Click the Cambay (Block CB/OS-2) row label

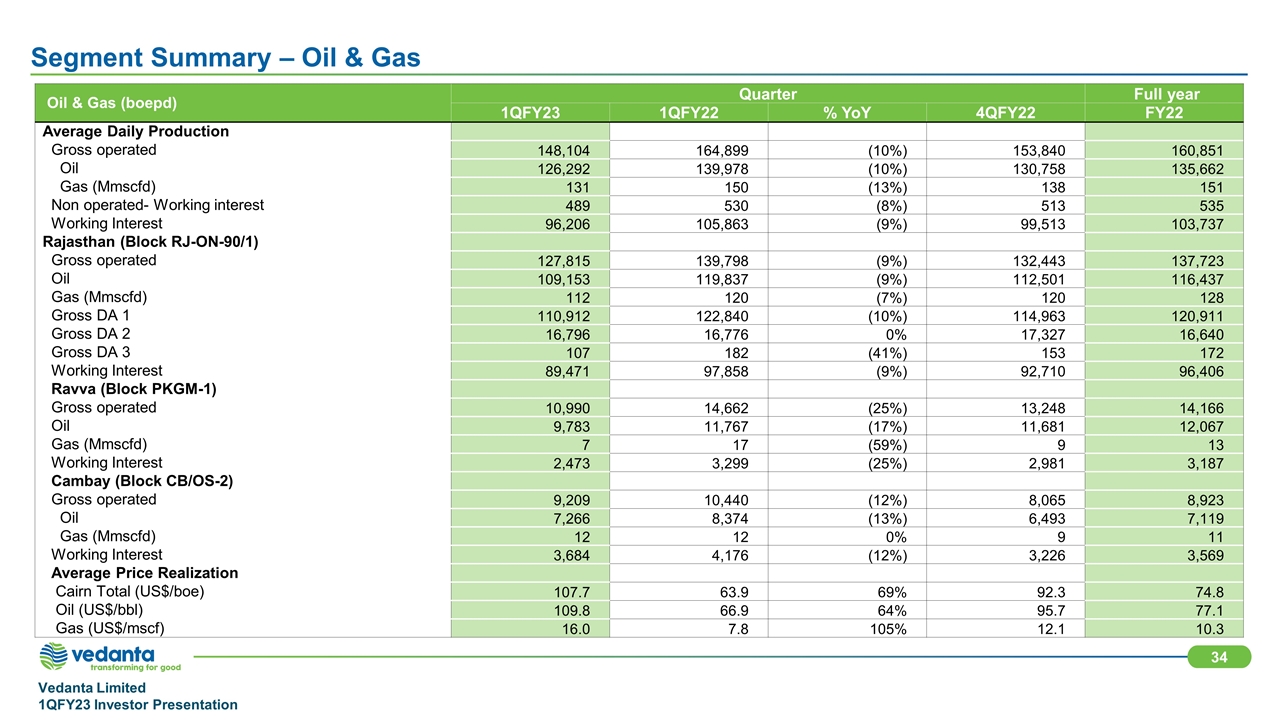coord(142,481)
